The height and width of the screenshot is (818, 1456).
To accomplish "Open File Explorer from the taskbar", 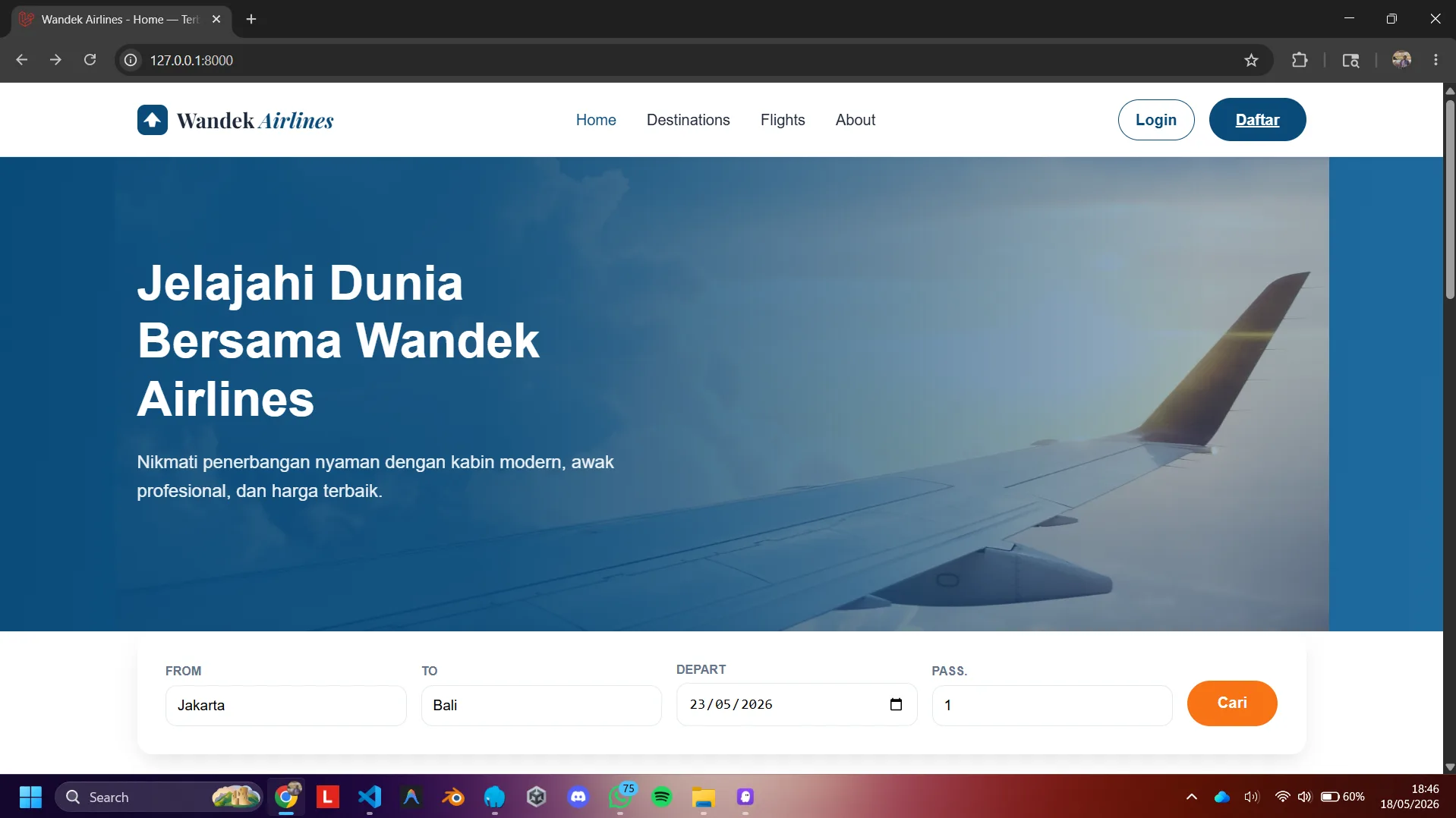I will point(704,797).
